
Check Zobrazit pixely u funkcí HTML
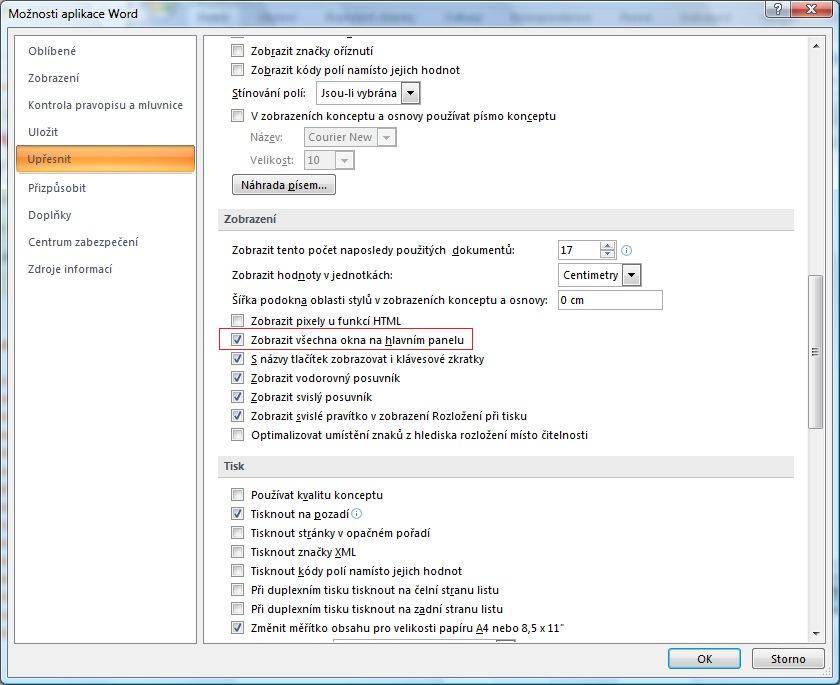pyautogui.click(x=237, y=321)
